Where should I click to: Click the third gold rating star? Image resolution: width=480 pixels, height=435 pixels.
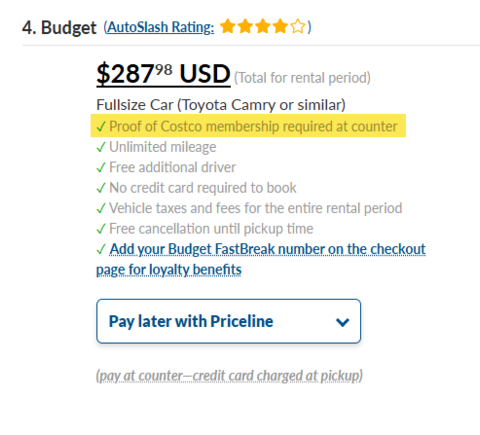[263, 26]
